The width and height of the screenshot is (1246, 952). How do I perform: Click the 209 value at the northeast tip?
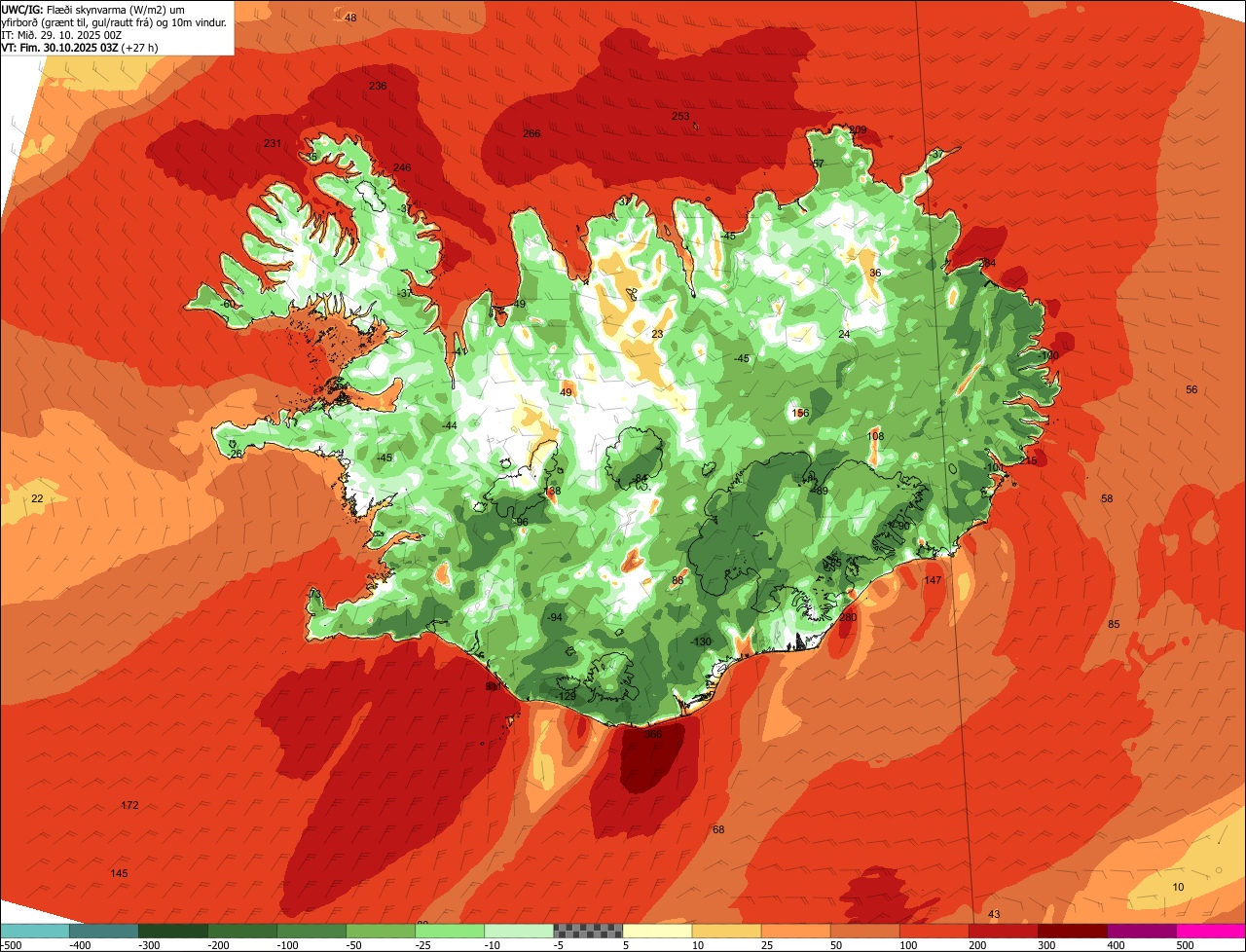click(x=858, y=129)
